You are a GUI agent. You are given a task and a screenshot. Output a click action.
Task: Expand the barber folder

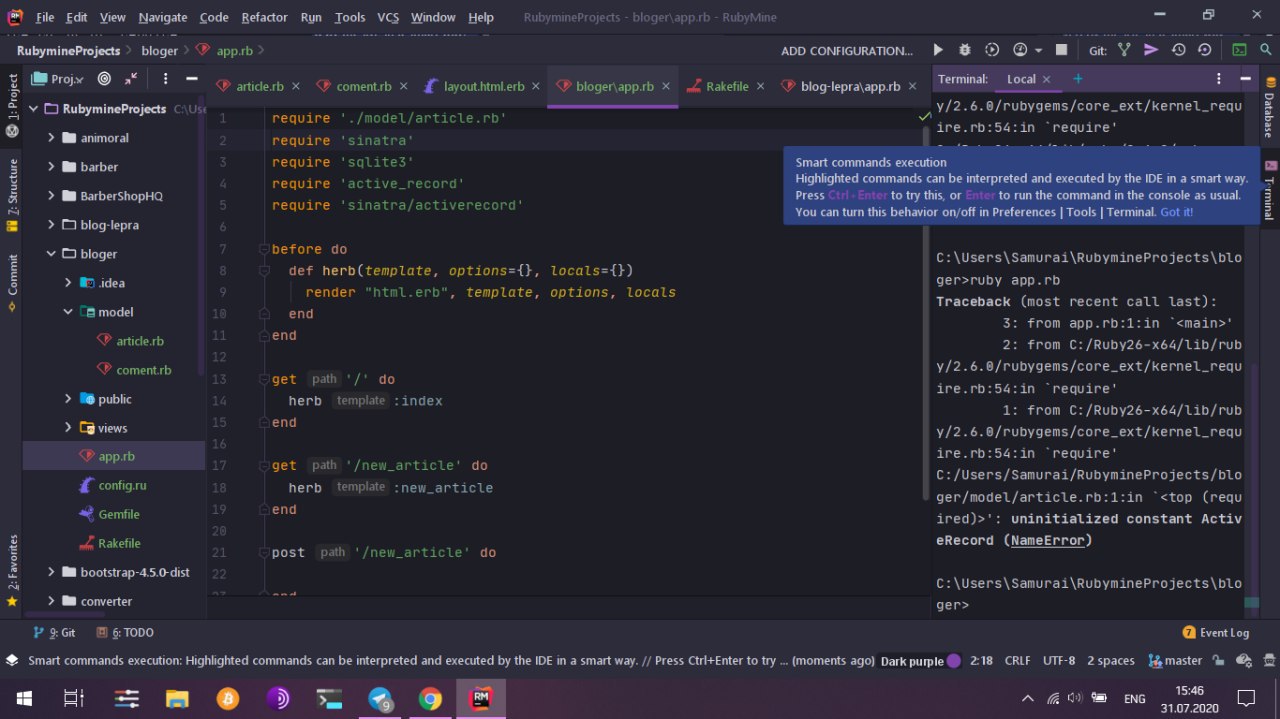coord(51,167)
